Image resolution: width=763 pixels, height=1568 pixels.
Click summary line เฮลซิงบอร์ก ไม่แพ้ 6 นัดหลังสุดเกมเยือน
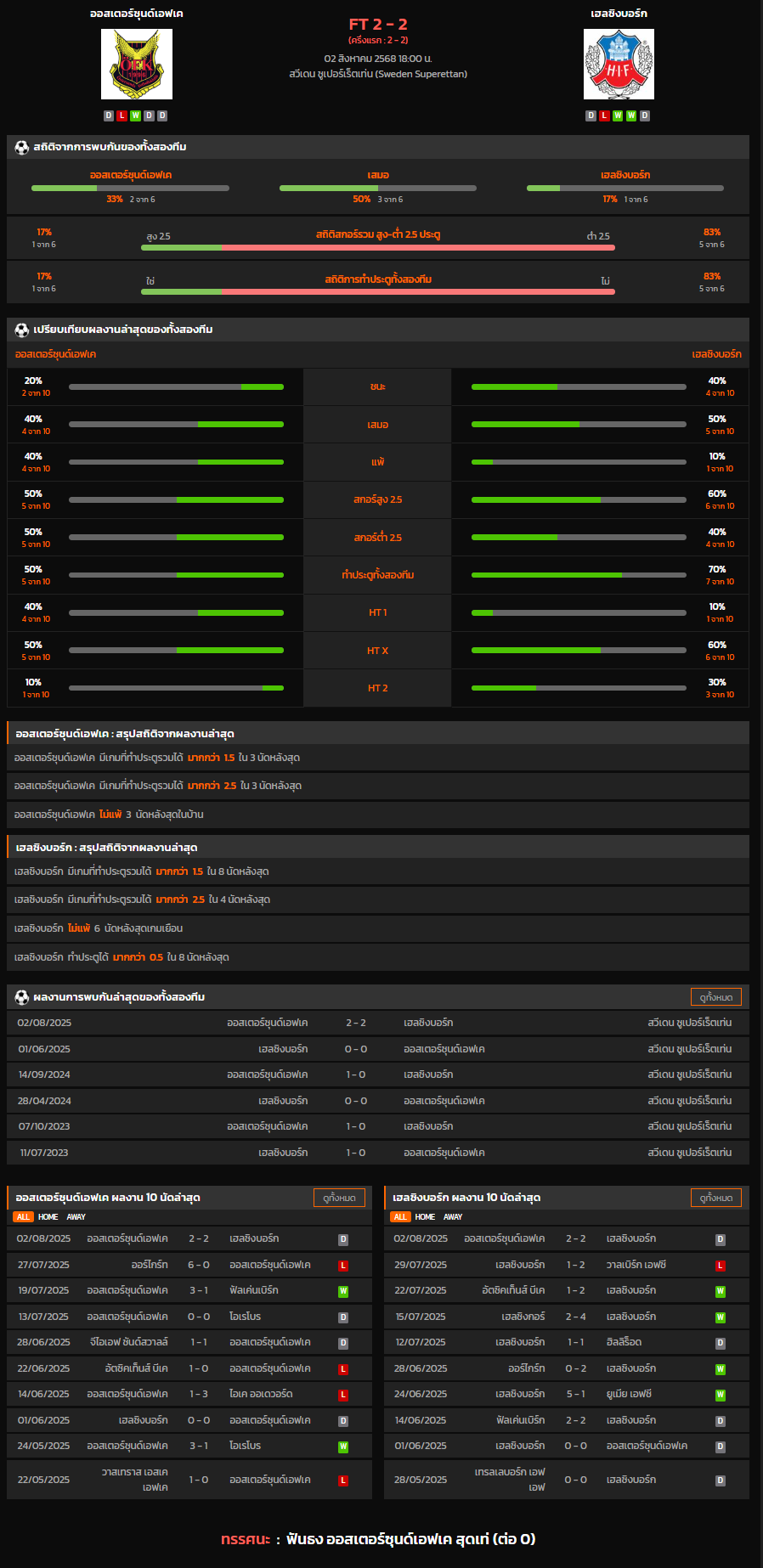point(378,928)
